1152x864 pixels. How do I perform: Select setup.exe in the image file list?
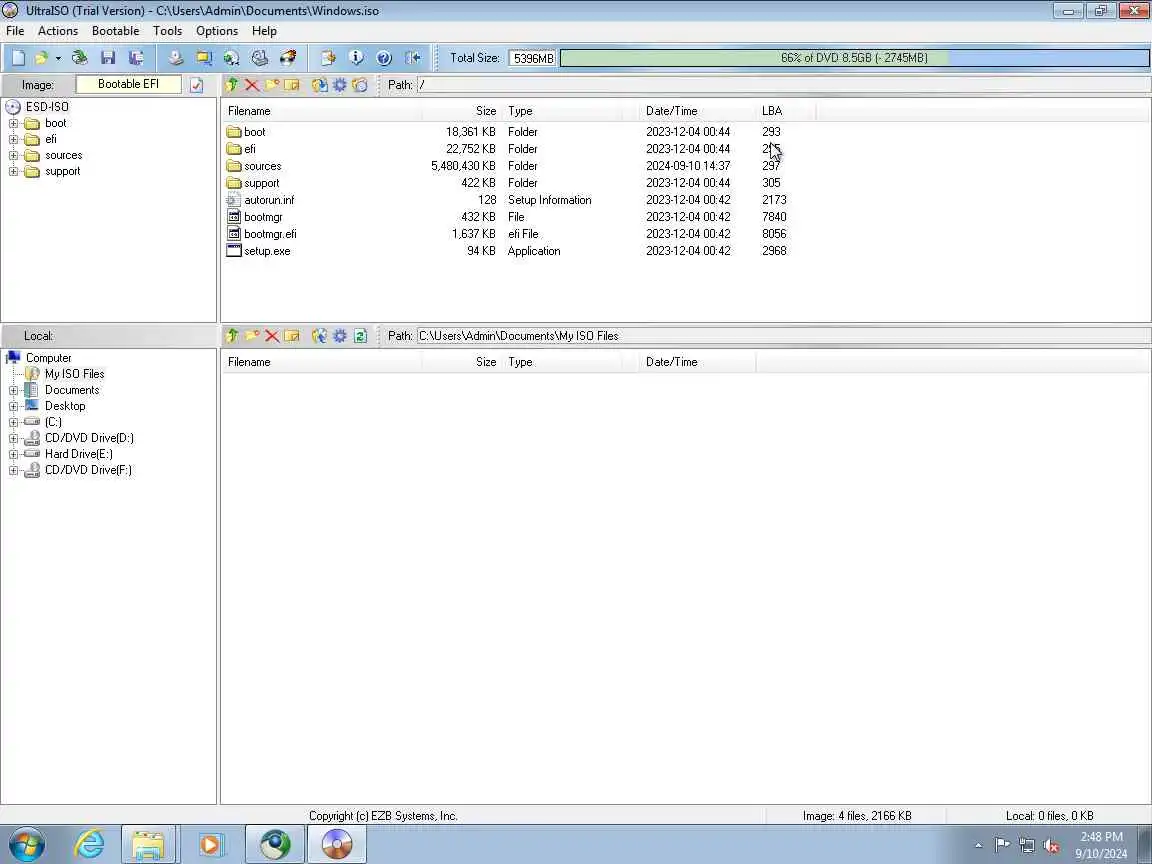[267, 251]
